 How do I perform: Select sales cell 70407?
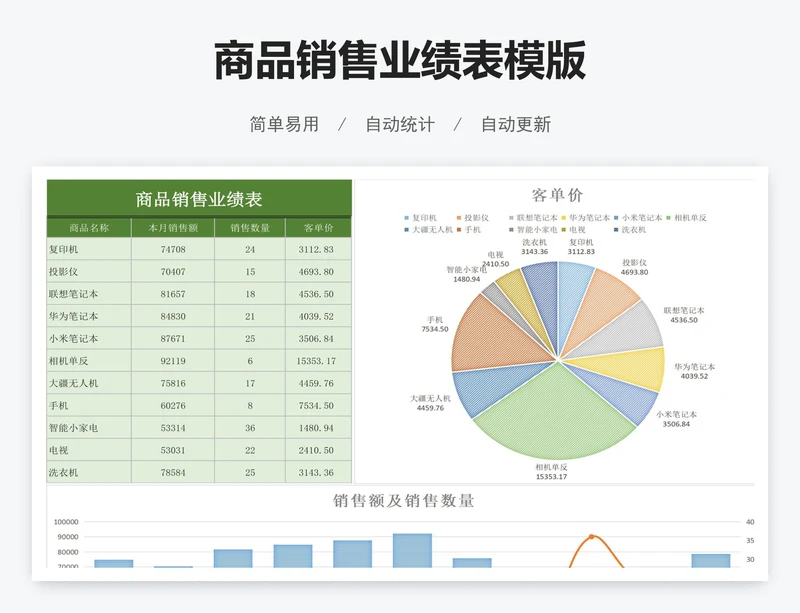(173, 272)
